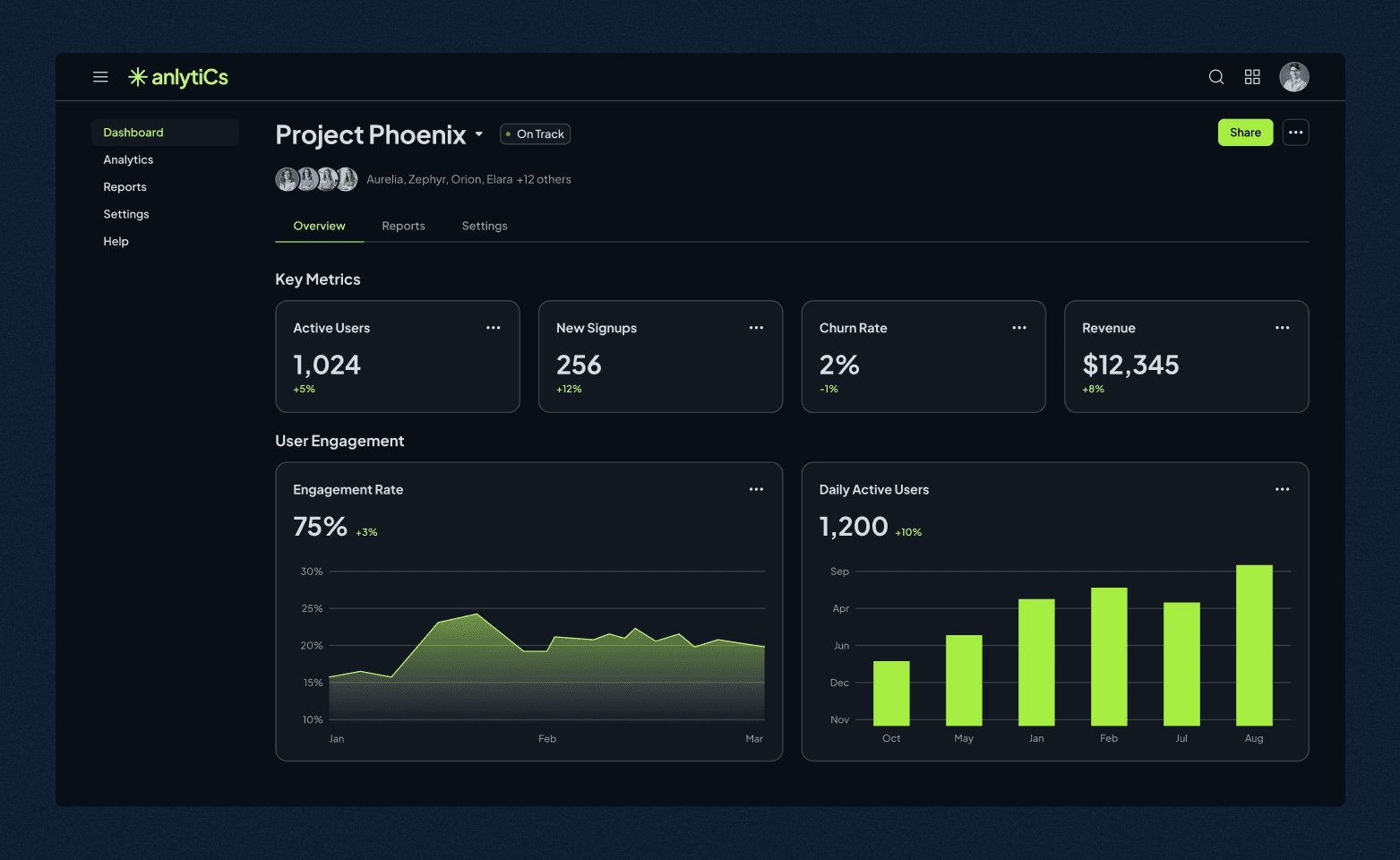Viewport: 1400px width, 860px height.
Task: Open the user profile avatar
Action: click(1294, 77)
